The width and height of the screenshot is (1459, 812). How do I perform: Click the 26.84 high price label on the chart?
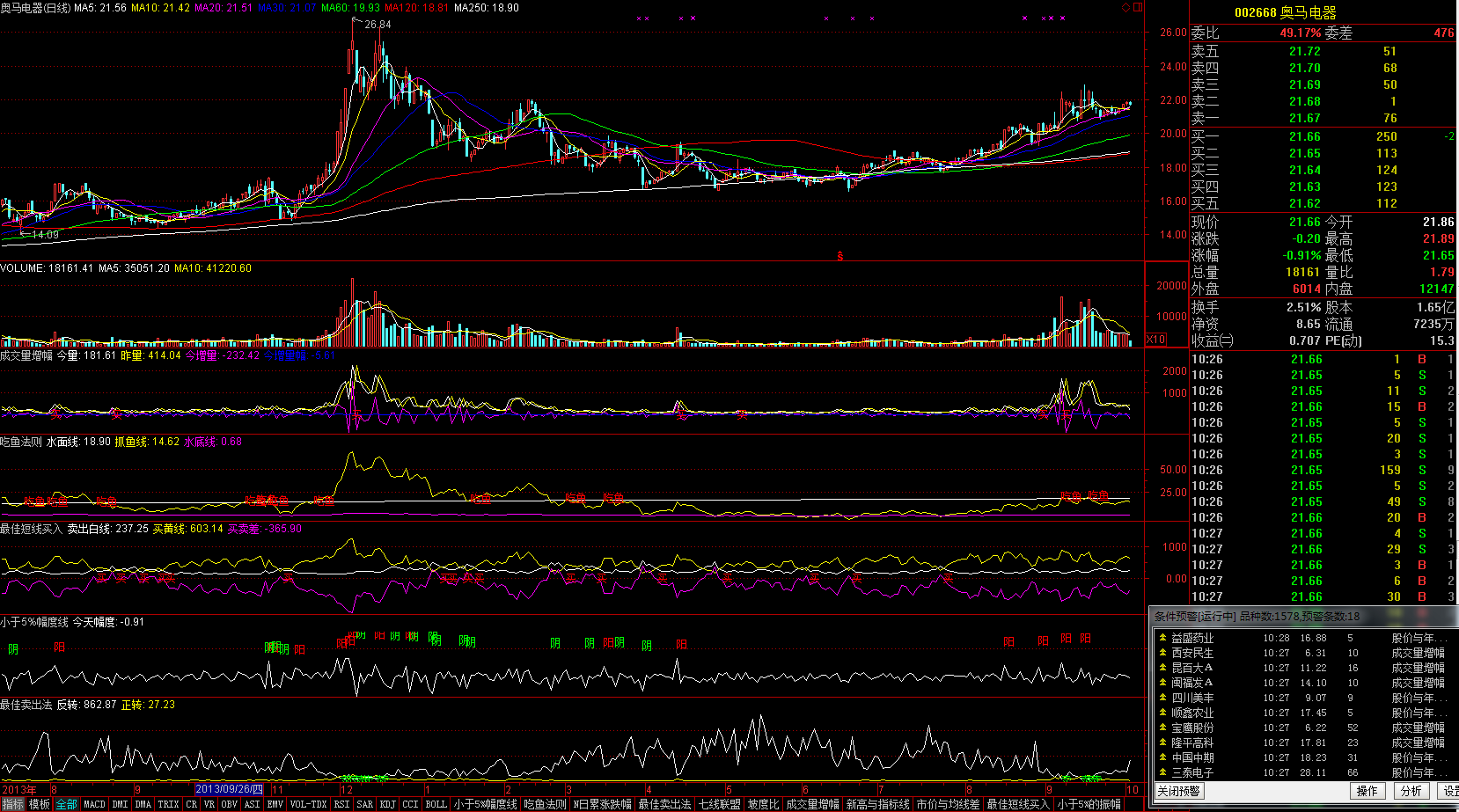[x=378, y=25]
